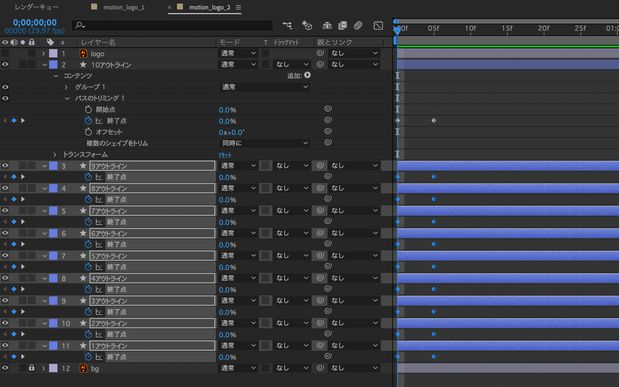
Task: Click 10f mark on the time ruler
Action: coord(470,28)
